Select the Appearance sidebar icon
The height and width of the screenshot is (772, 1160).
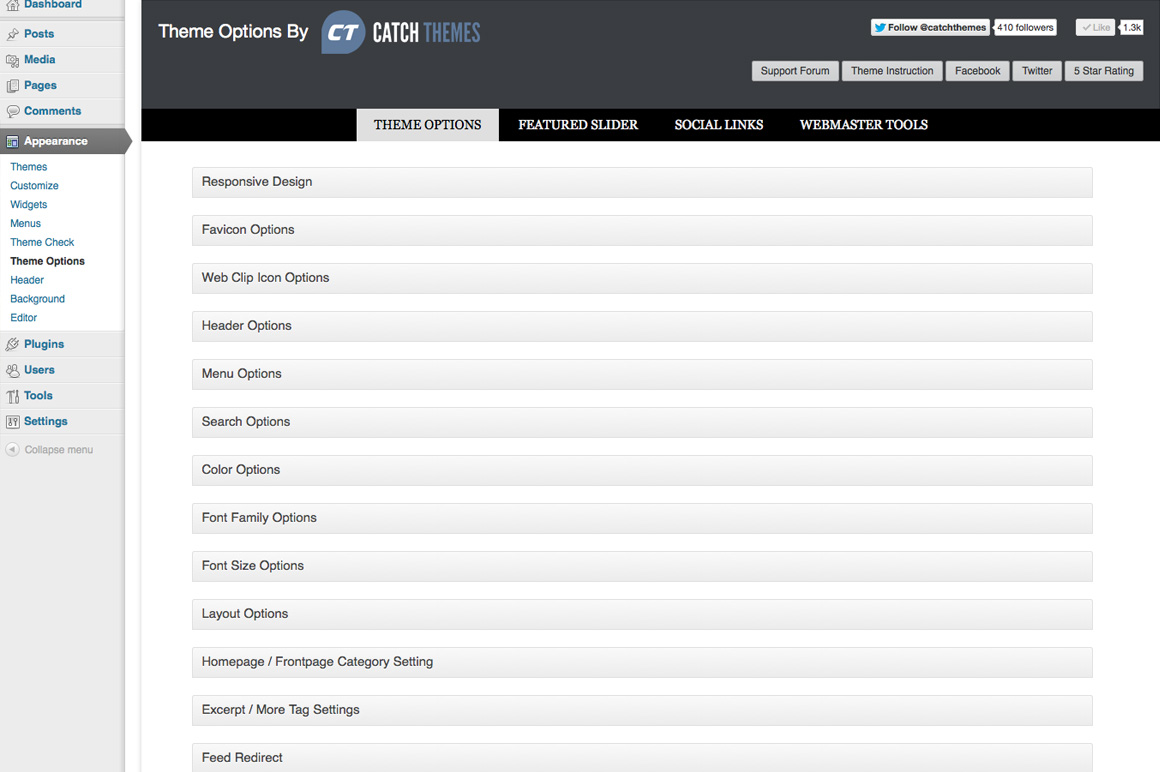(x=13, y=141)
